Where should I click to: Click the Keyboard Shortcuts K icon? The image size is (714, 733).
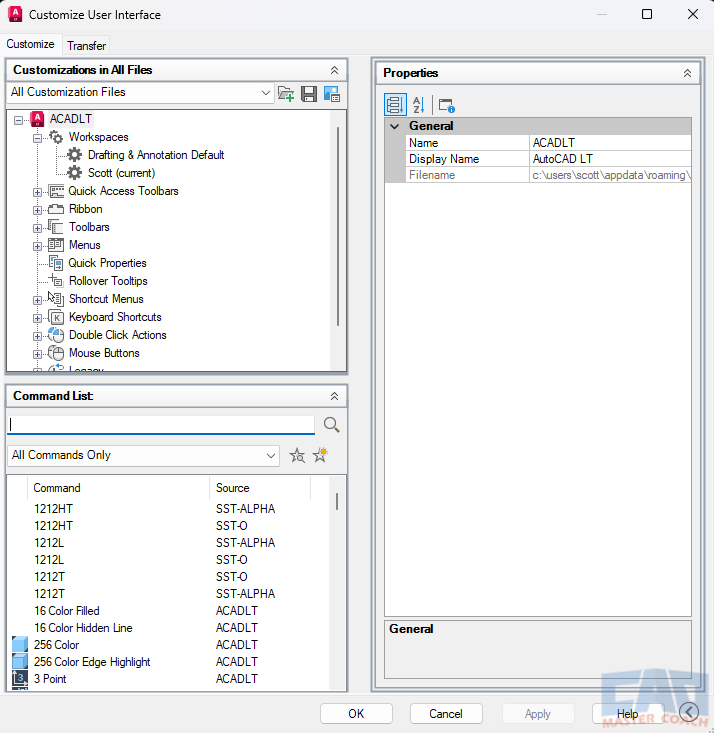(x=56, y=317)
